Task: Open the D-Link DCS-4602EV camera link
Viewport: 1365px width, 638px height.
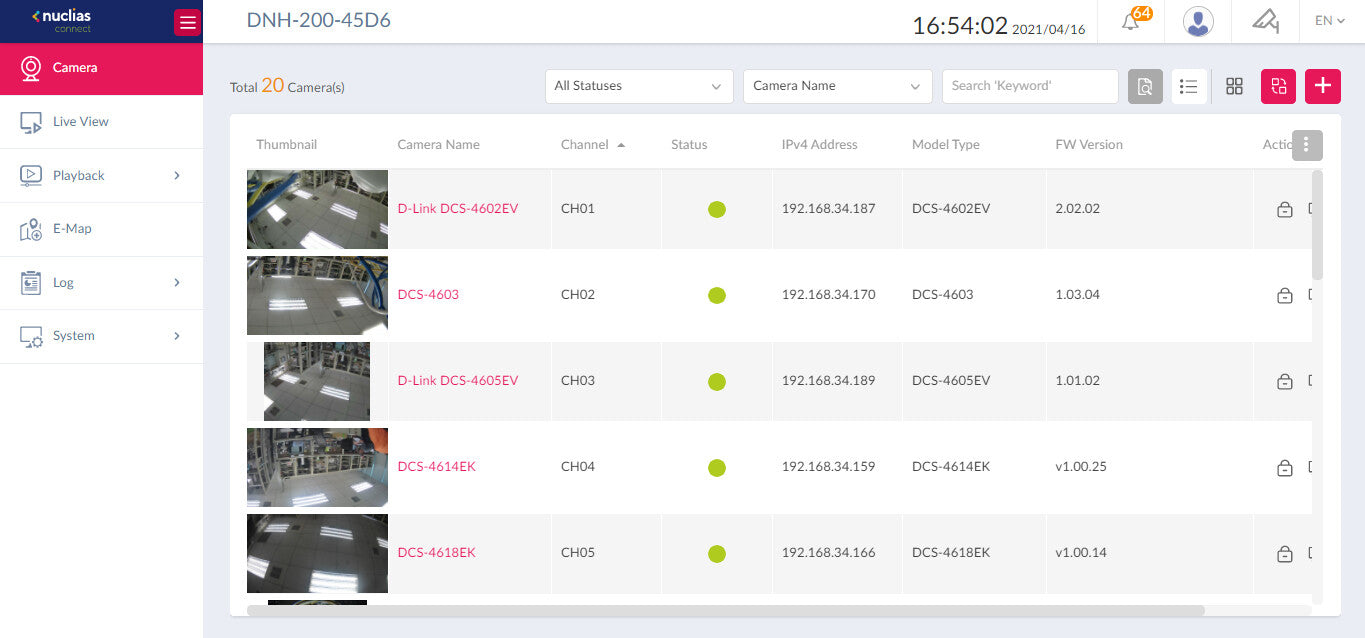Action: [457, 209]
